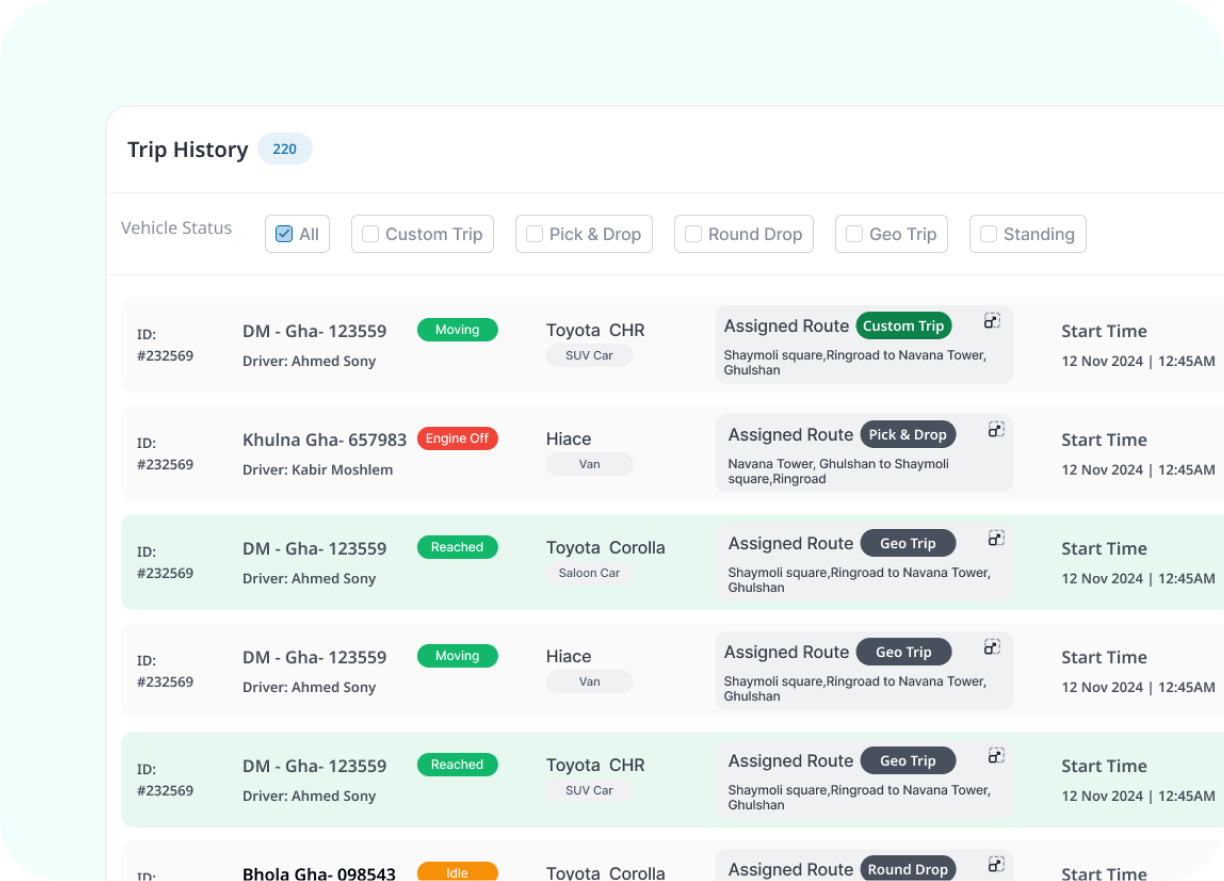Click Moving status badge on Hiace Ahmed Sony row
This screenshot has width=1224, height=881.
[x=457, y=656]
